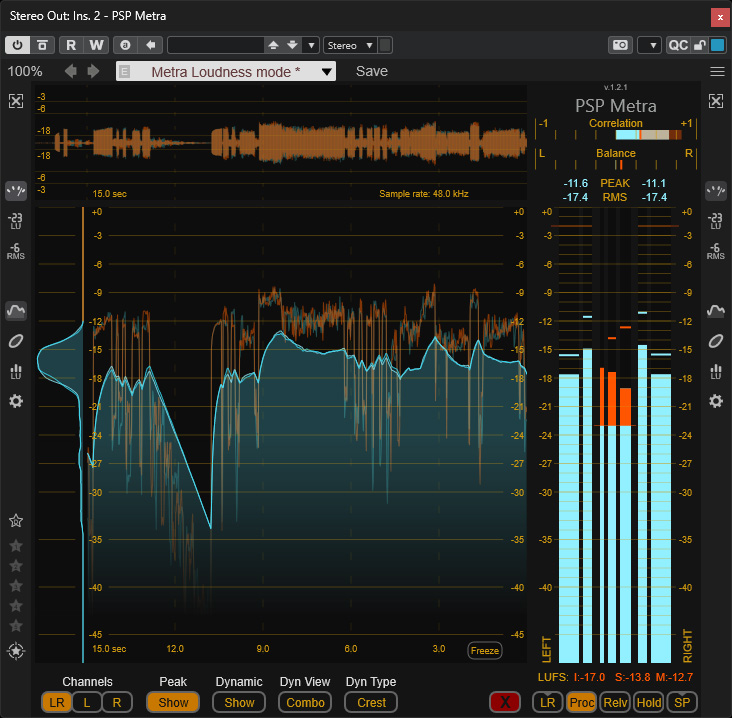Enable the Hold meter option
Image resolution: width=732 pixels, height=718 pixels.
point(649,702)
